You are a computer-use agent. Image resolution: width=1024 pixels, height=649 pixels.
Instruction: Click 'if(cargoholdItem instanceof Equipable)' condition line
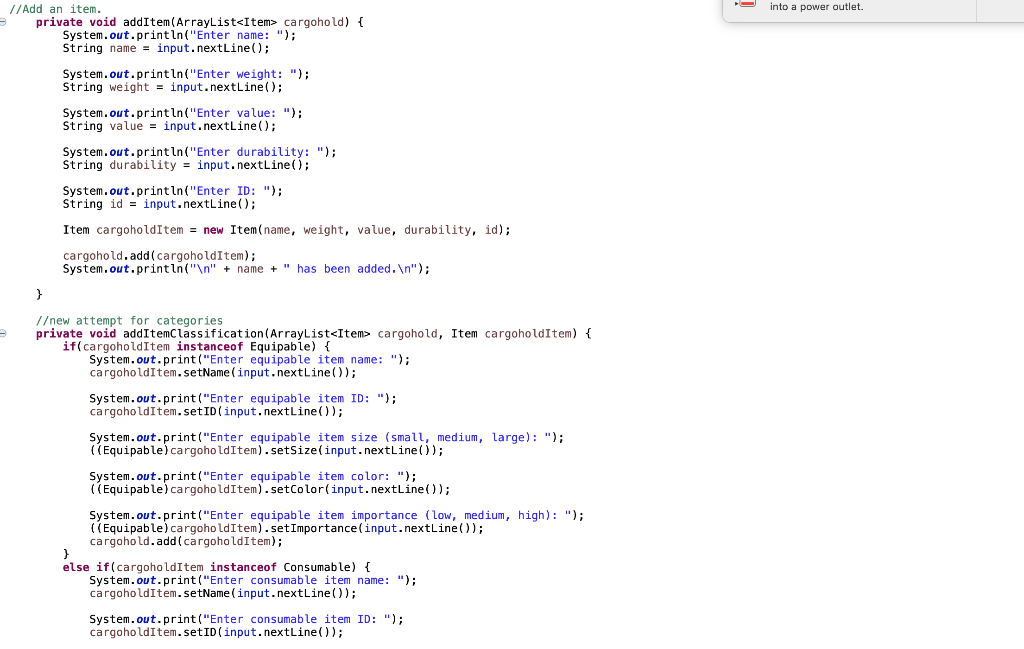[196, 347]
